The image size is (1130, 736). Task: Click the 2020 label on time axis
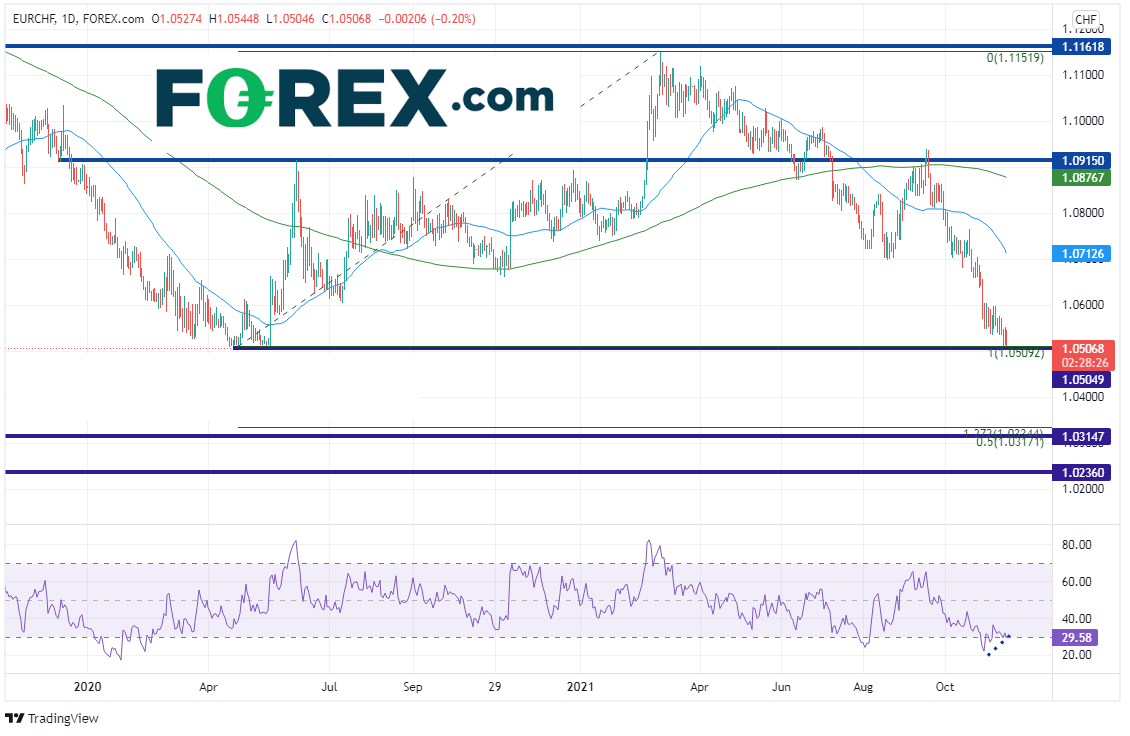88,687
